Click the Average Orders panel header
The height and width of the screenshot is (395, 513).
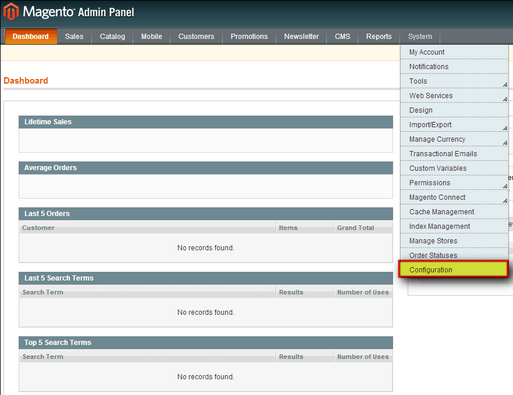click(206, 168)
